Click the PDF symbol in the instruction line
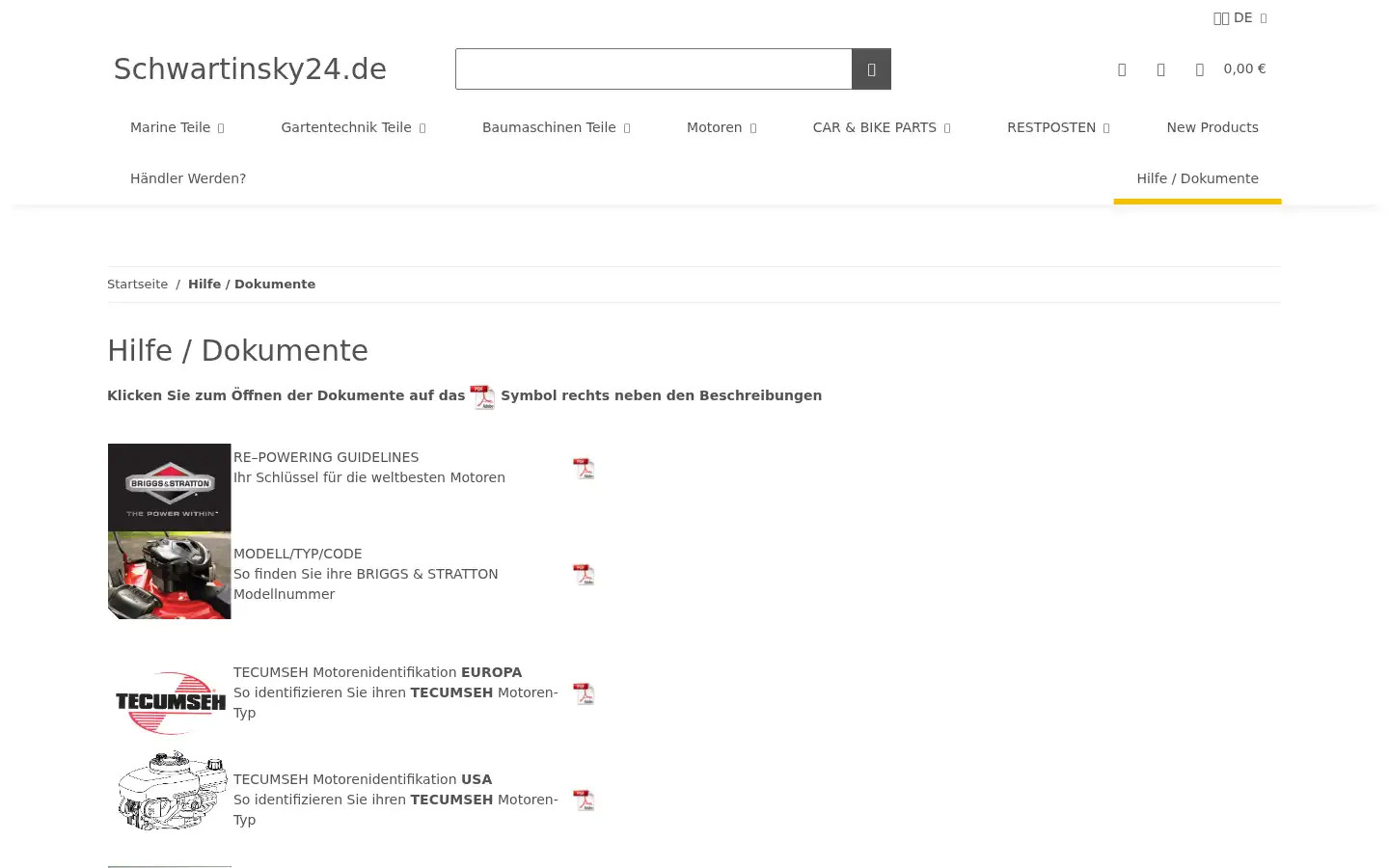1389x868 pixels. tap(481, 396)
